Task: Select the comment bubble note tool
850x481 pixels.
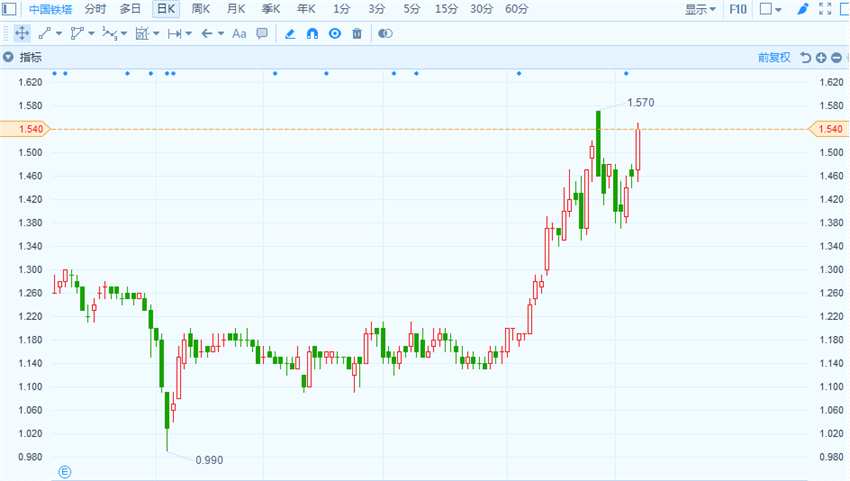Action: click(262, 34)
